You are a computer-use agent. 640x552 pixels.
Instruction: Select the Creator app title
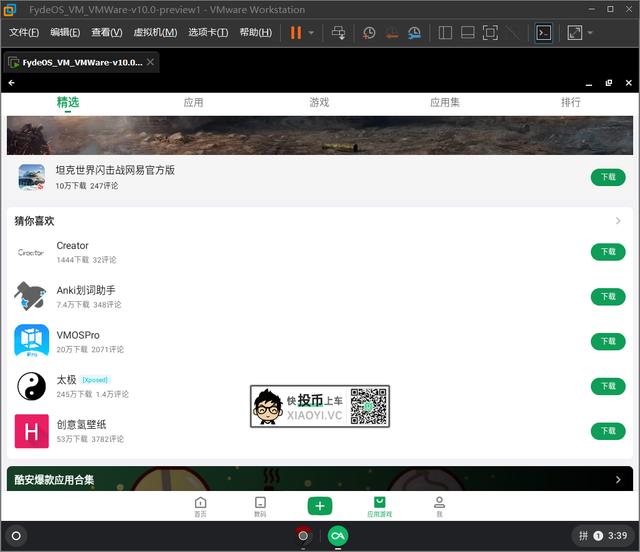[x=72, y=246]
